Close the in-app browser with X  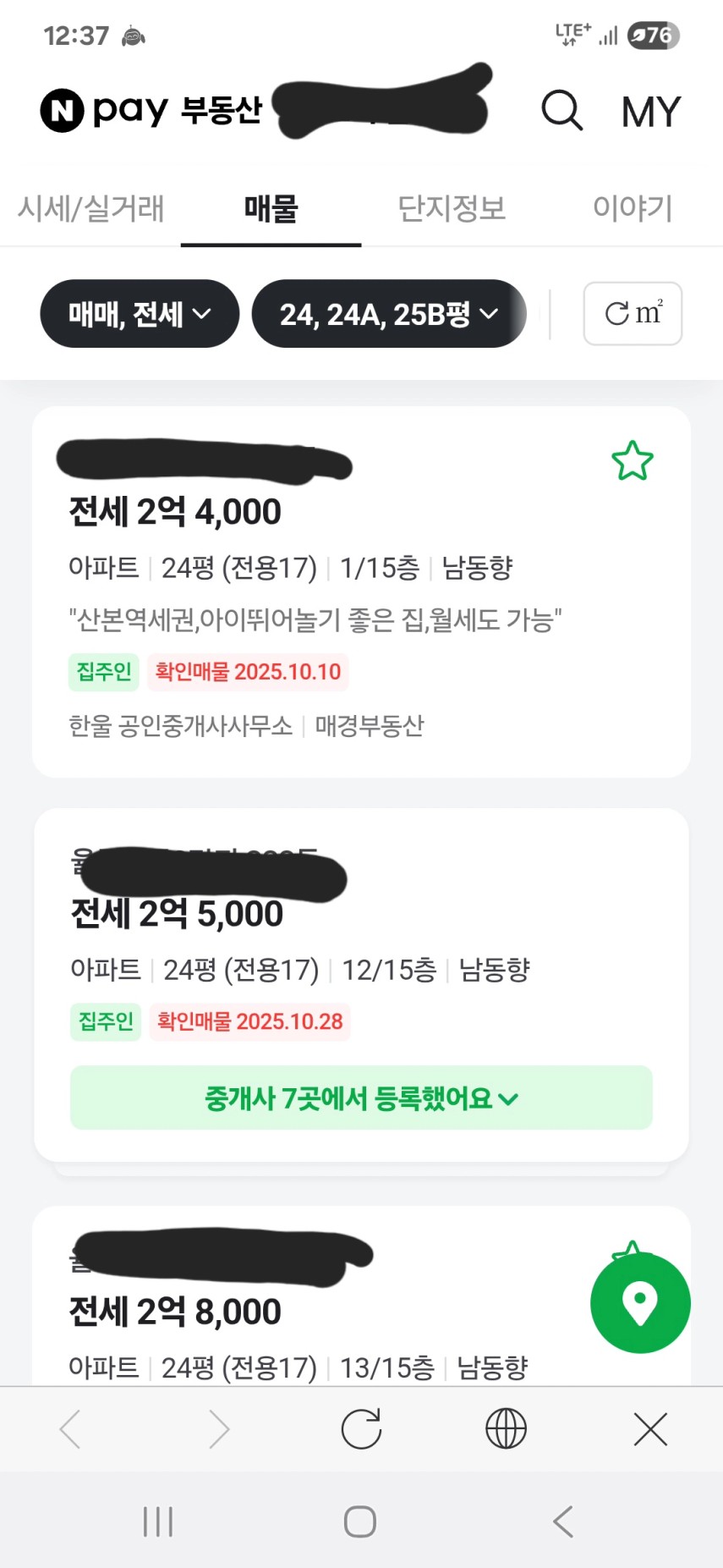650,1429
